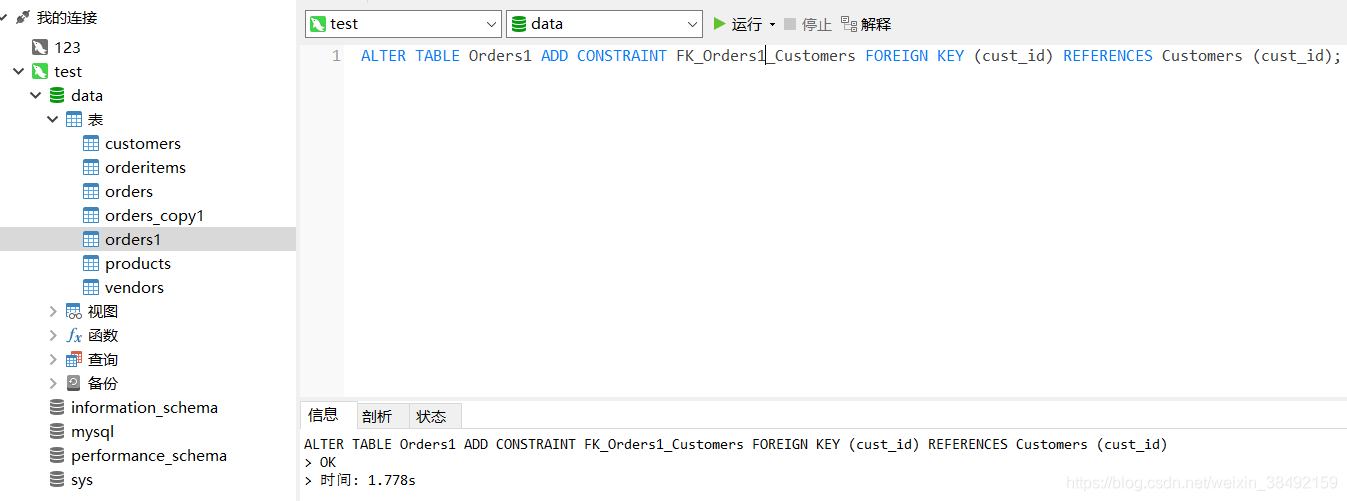Click the information_schema database icon

click(x=57, y=407)
